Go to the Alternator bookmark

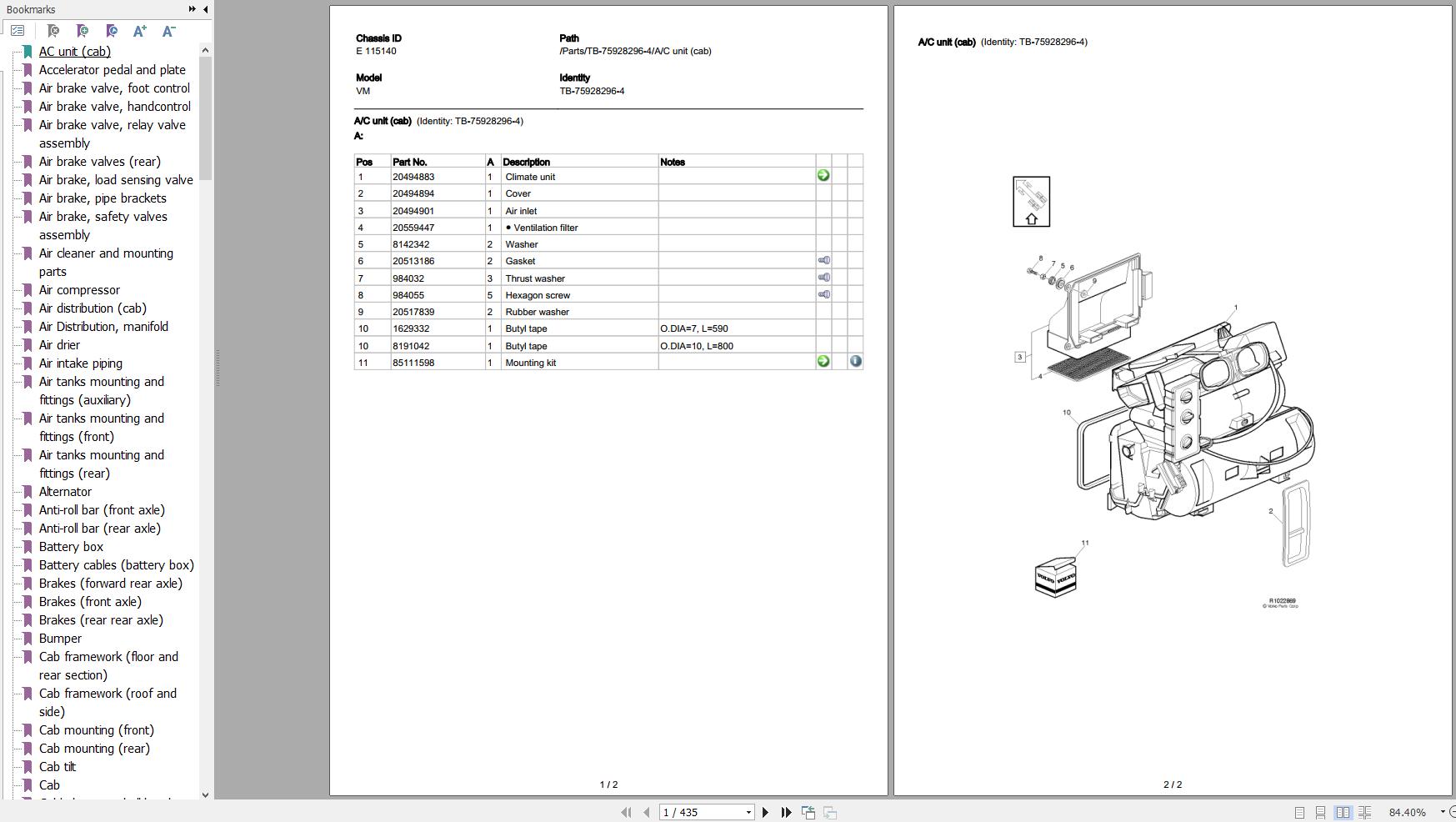click(65, 492)
